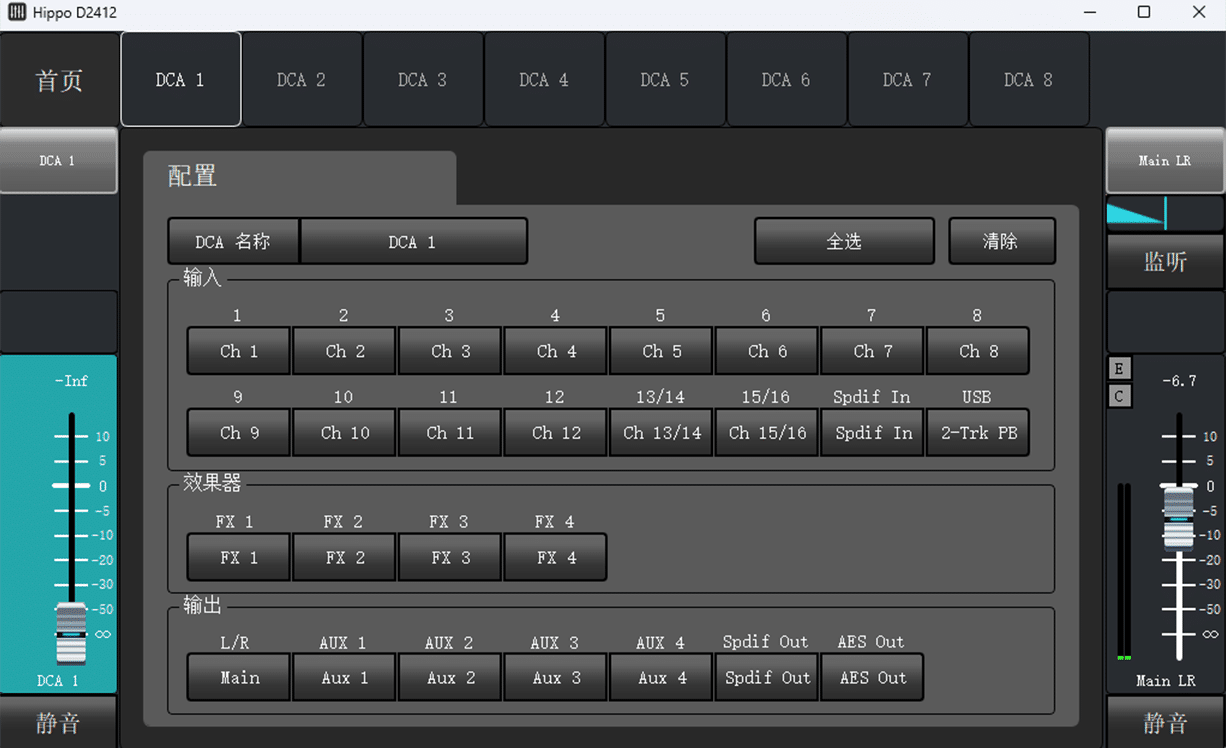
Task: Toggle Aux 2 output assignment
Action: pyautogui.click(x=450, y=678)
